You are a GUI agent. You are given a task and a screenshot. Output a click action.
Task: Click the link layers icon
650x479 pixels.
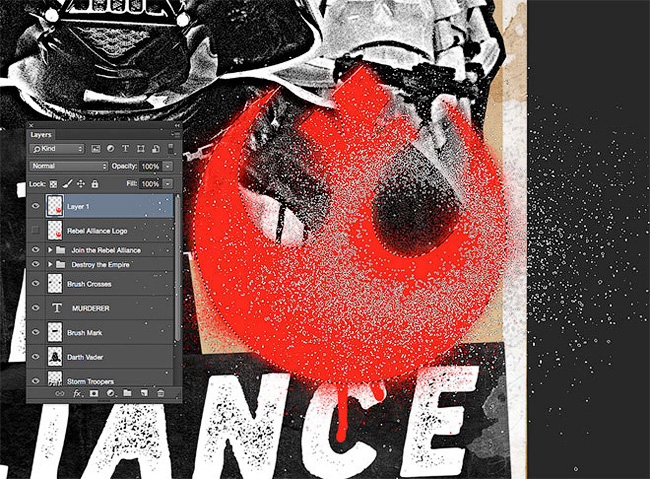(x=60, y=393)
